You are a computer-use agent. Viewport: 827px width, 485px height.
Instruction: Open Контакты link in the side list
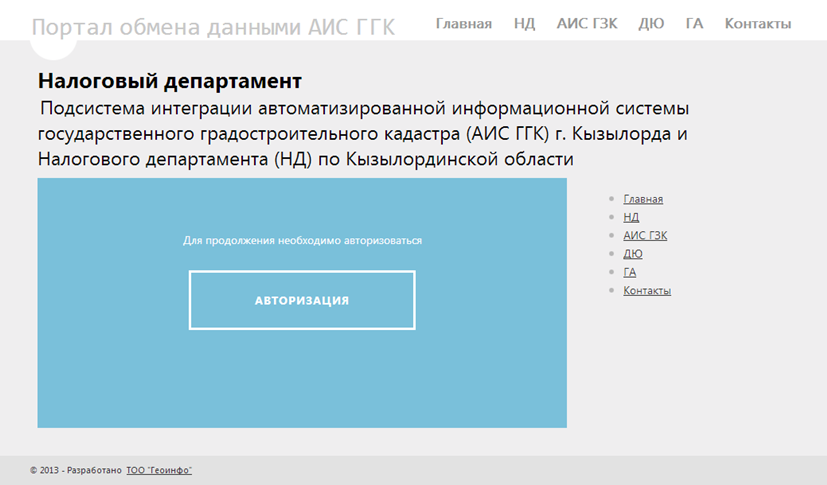pyautogui.click(x=646, y=291)
